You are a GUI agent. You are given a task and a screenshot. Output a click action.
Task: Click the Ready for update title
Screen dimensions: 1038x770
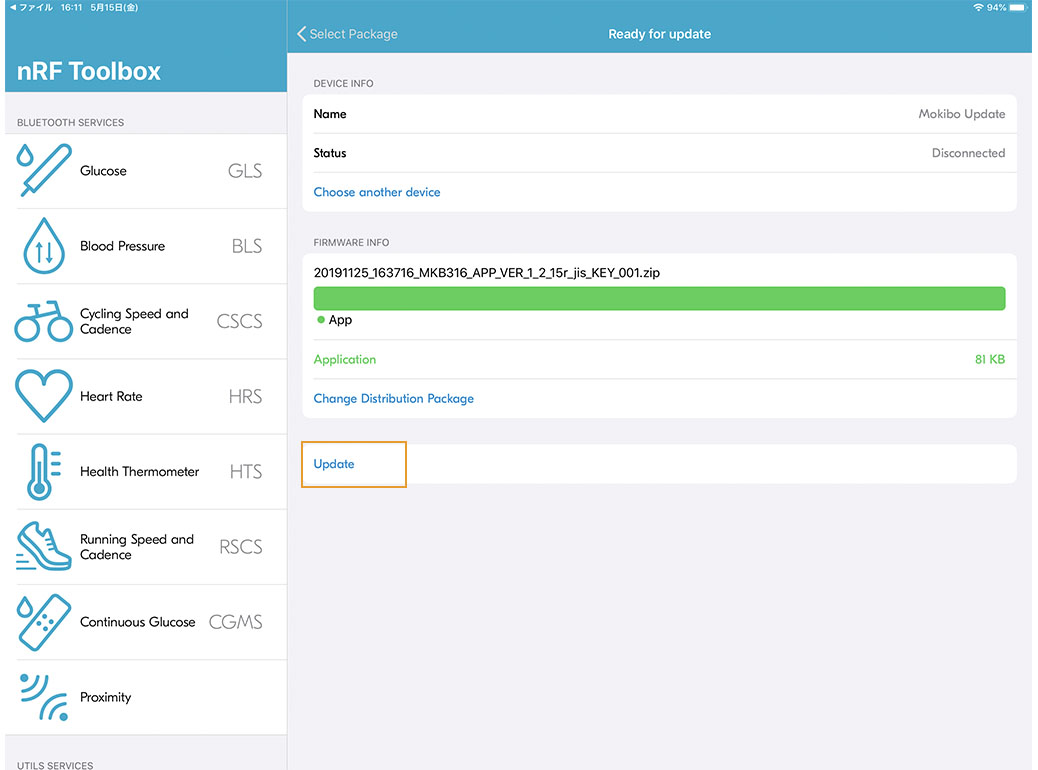point(659,34)
